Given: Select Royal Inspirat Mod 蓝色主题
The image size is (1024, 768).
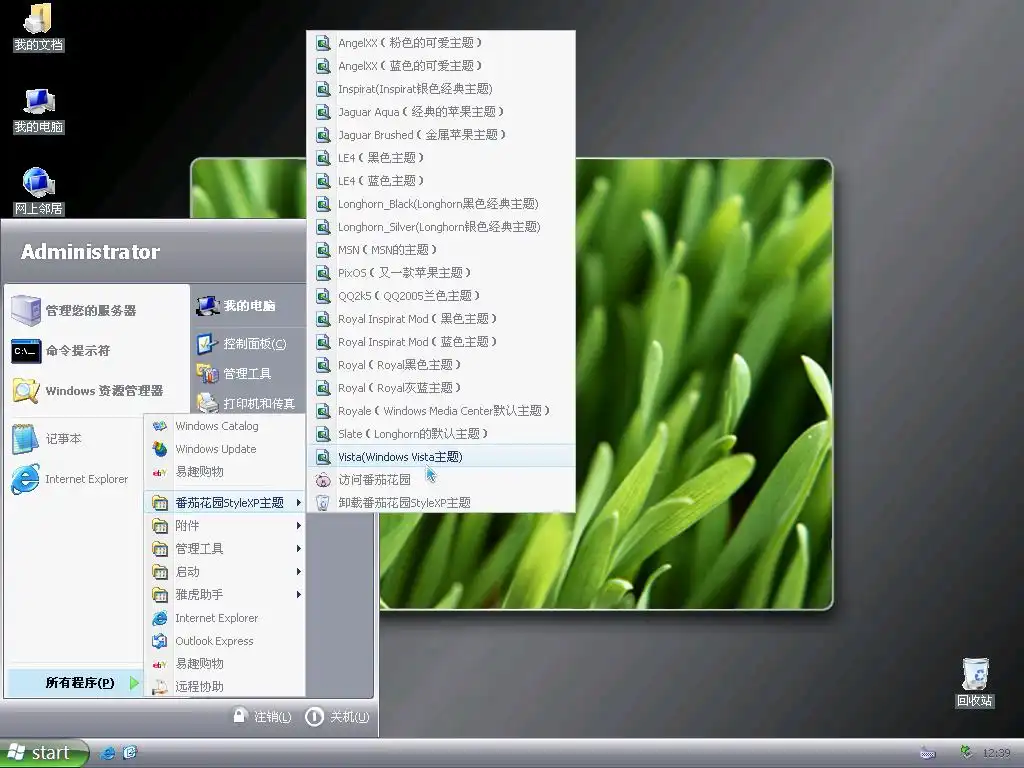Looking at the screenshot, I should (x=441, y=342).
